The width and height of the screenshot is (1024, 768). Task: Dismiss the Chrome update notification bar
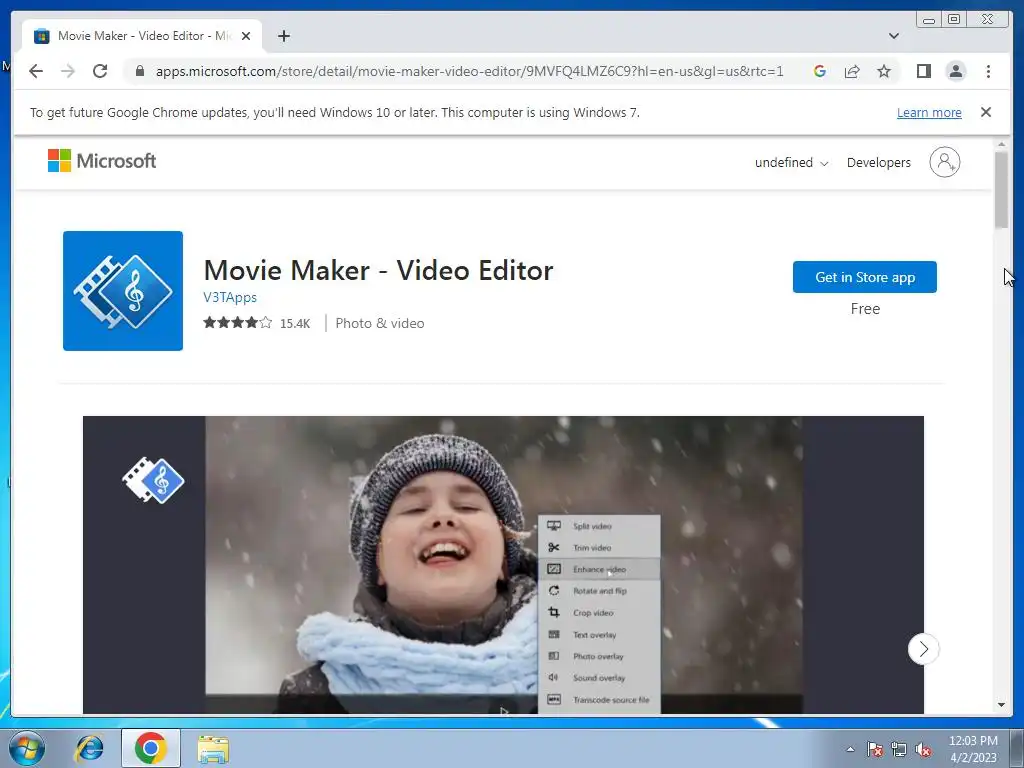coord(985,112)
